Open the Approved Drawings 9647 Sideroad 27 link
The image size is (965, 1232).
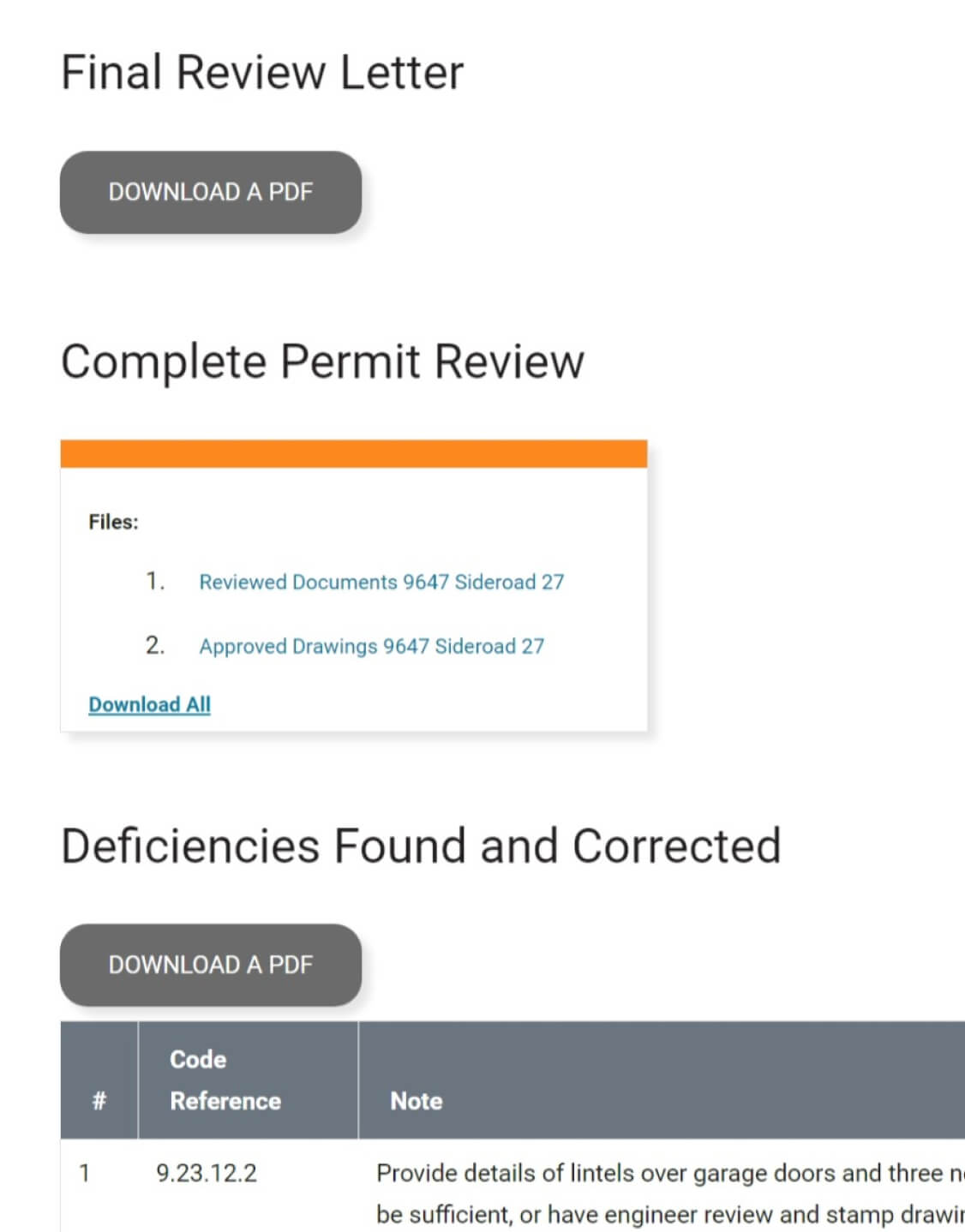(x=372, y=646)
